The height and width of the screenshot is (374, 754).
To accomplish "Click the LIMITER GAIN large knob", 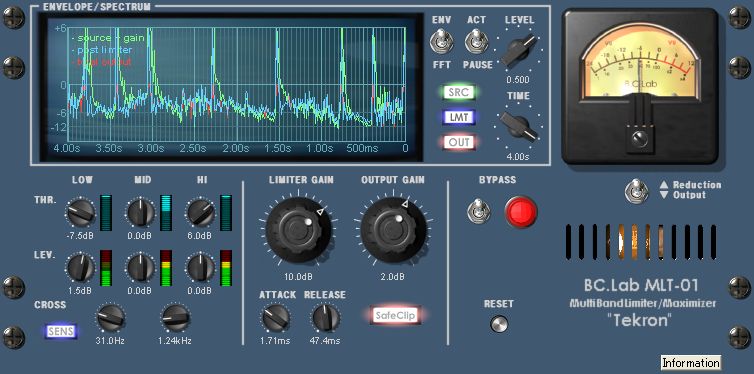I will [299, 230].
